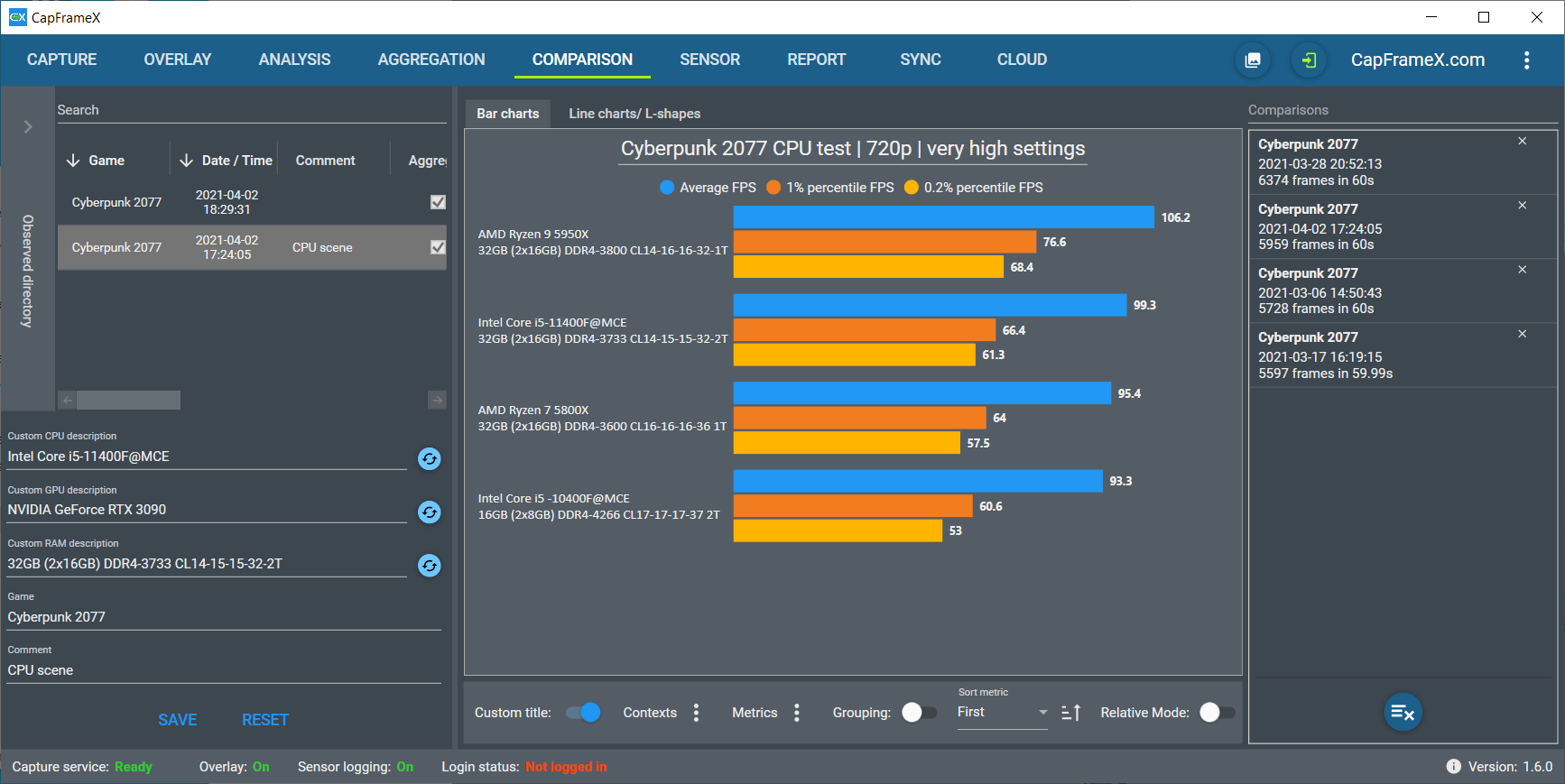Screen dimensions: 1565x784
Task: Sort records by Game column arrow
Action: [73, 161]
